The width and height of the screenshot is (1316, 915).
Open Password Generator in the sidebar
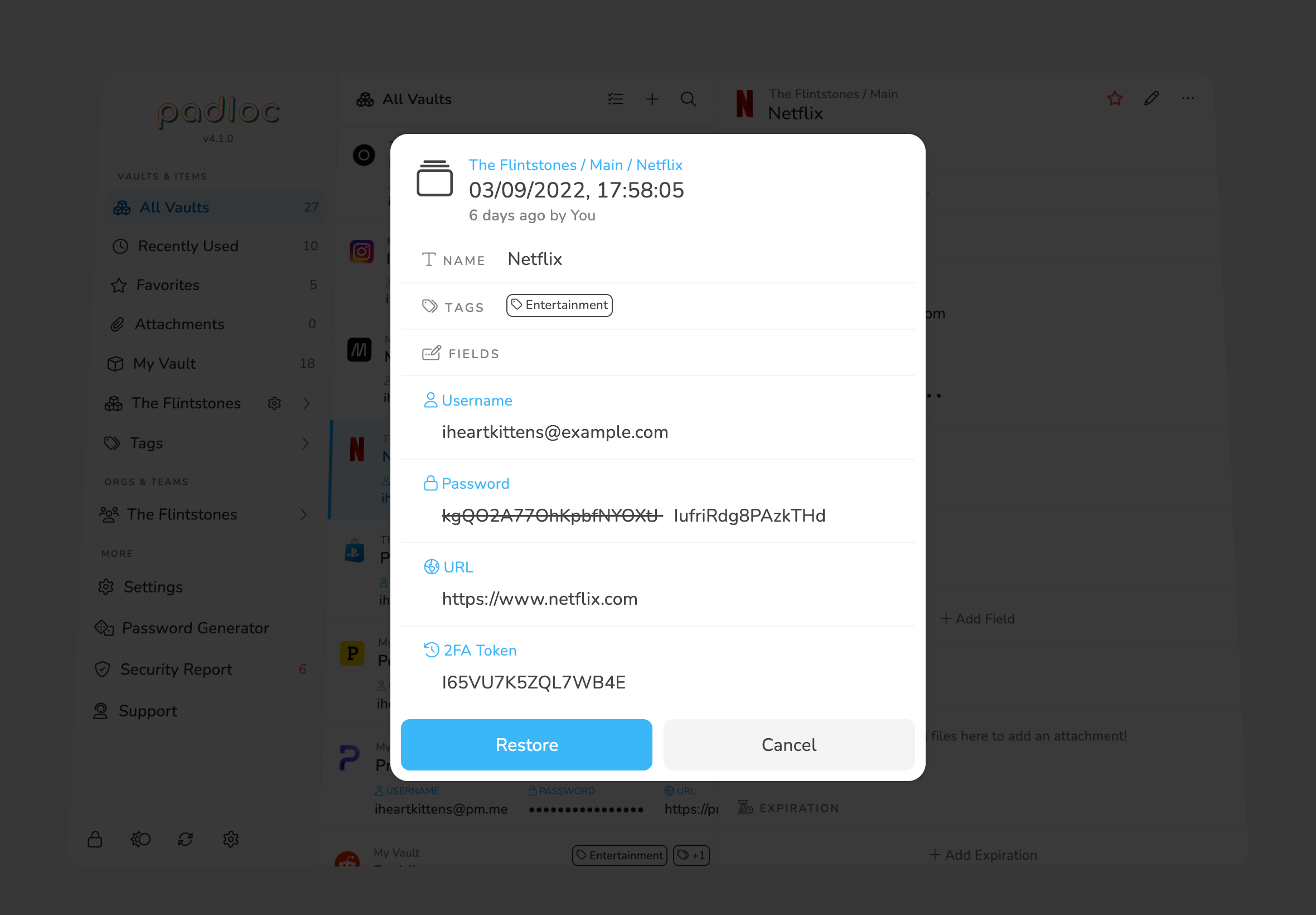pos(201,628)
